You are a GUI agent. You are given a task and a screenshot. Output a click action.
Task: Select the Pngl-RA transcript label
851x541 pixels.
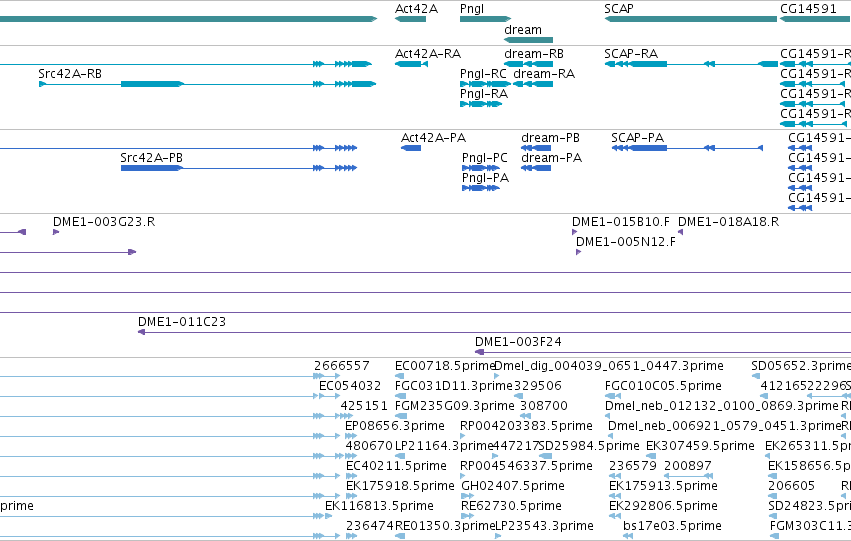click(x=484, y=94)
